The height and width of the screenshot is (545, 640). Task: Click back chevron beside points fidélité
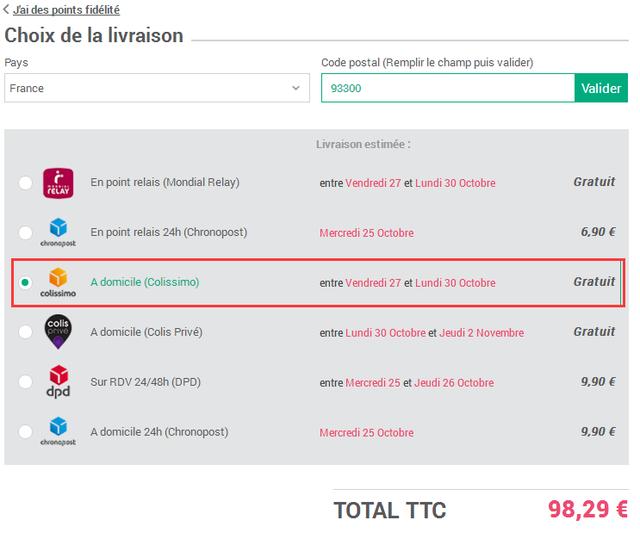point(6,9)
